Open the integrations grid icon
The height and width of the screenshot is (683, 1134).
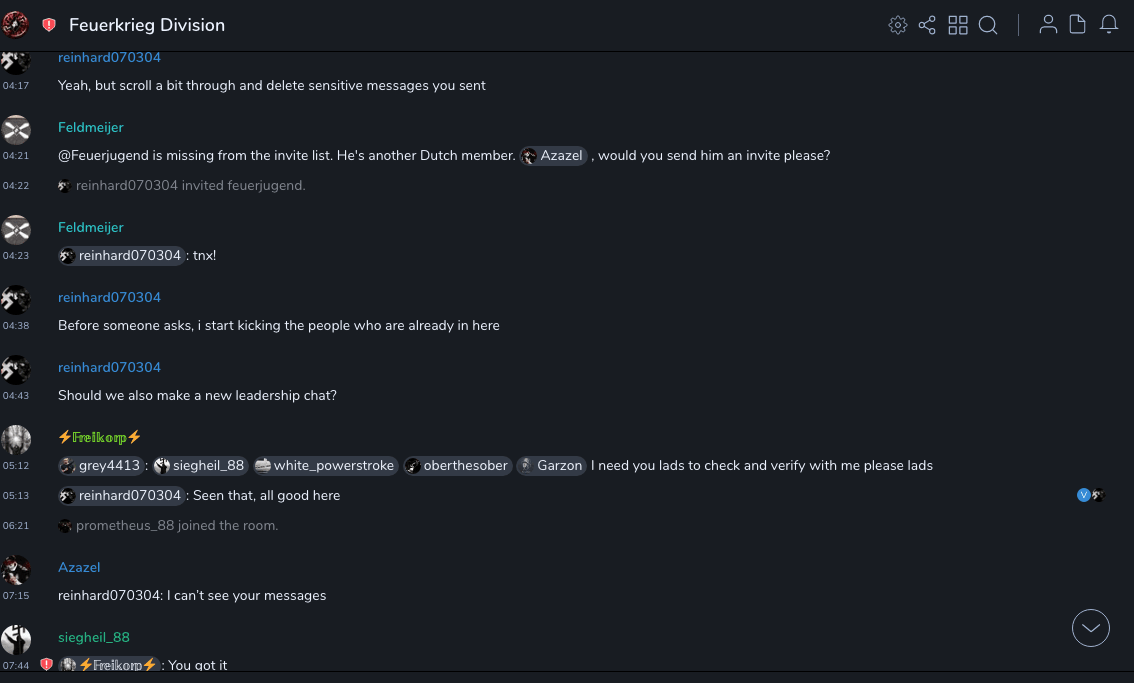tap(958, 25)
